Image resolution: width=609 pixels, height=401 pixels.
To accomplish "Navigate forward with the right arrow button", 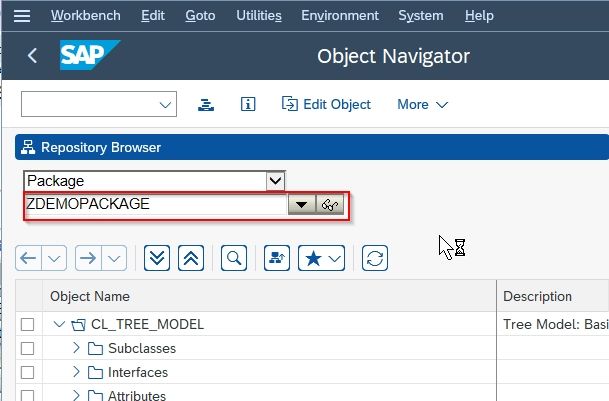I will (88, 258).
